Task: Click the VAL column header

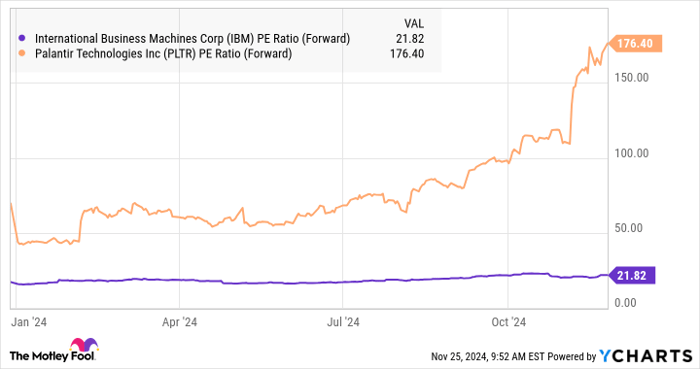Action: coord(414,24)
